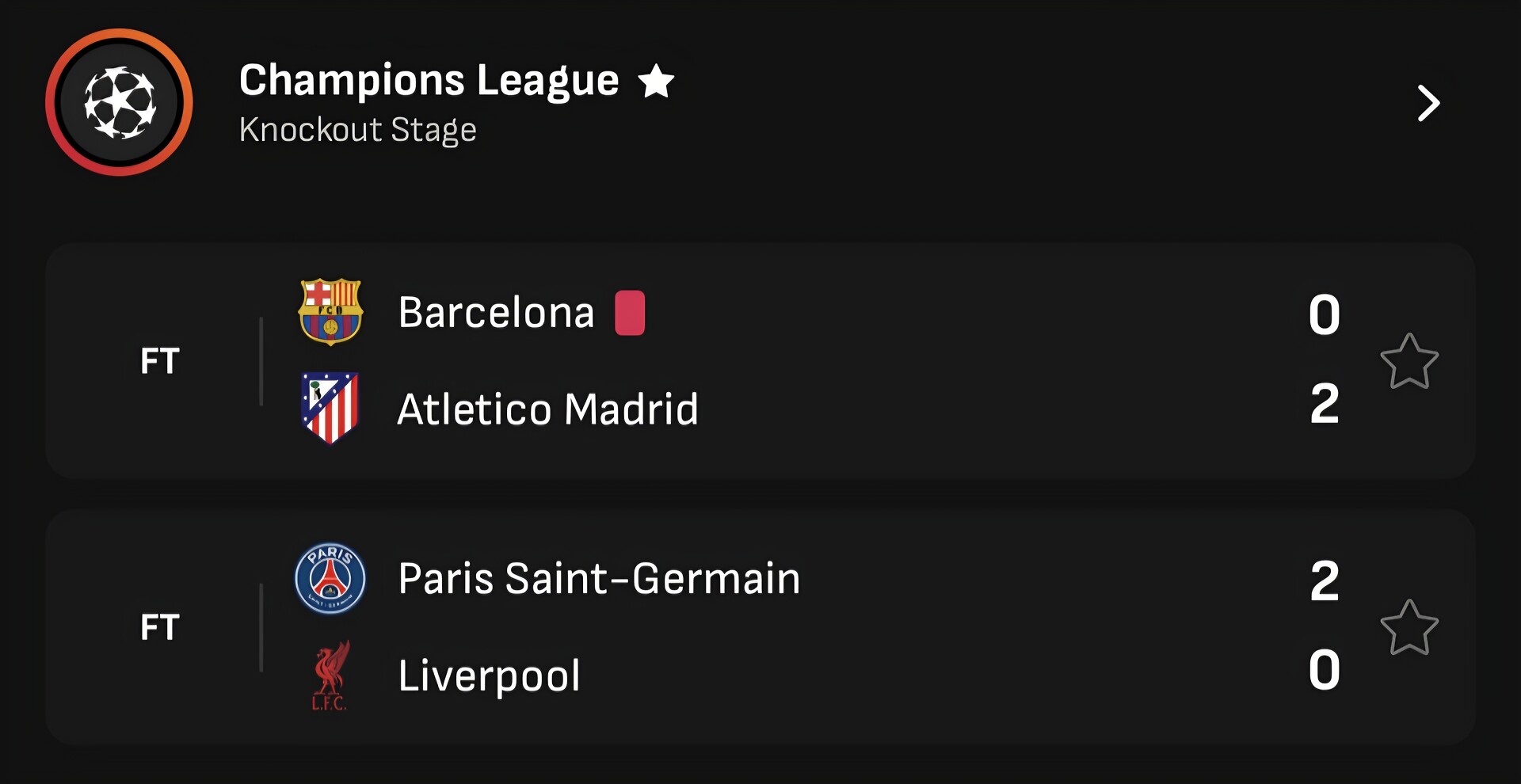Click the Atletico Madrid club crest
1521x784 pixels.
[x=330, y=408]
